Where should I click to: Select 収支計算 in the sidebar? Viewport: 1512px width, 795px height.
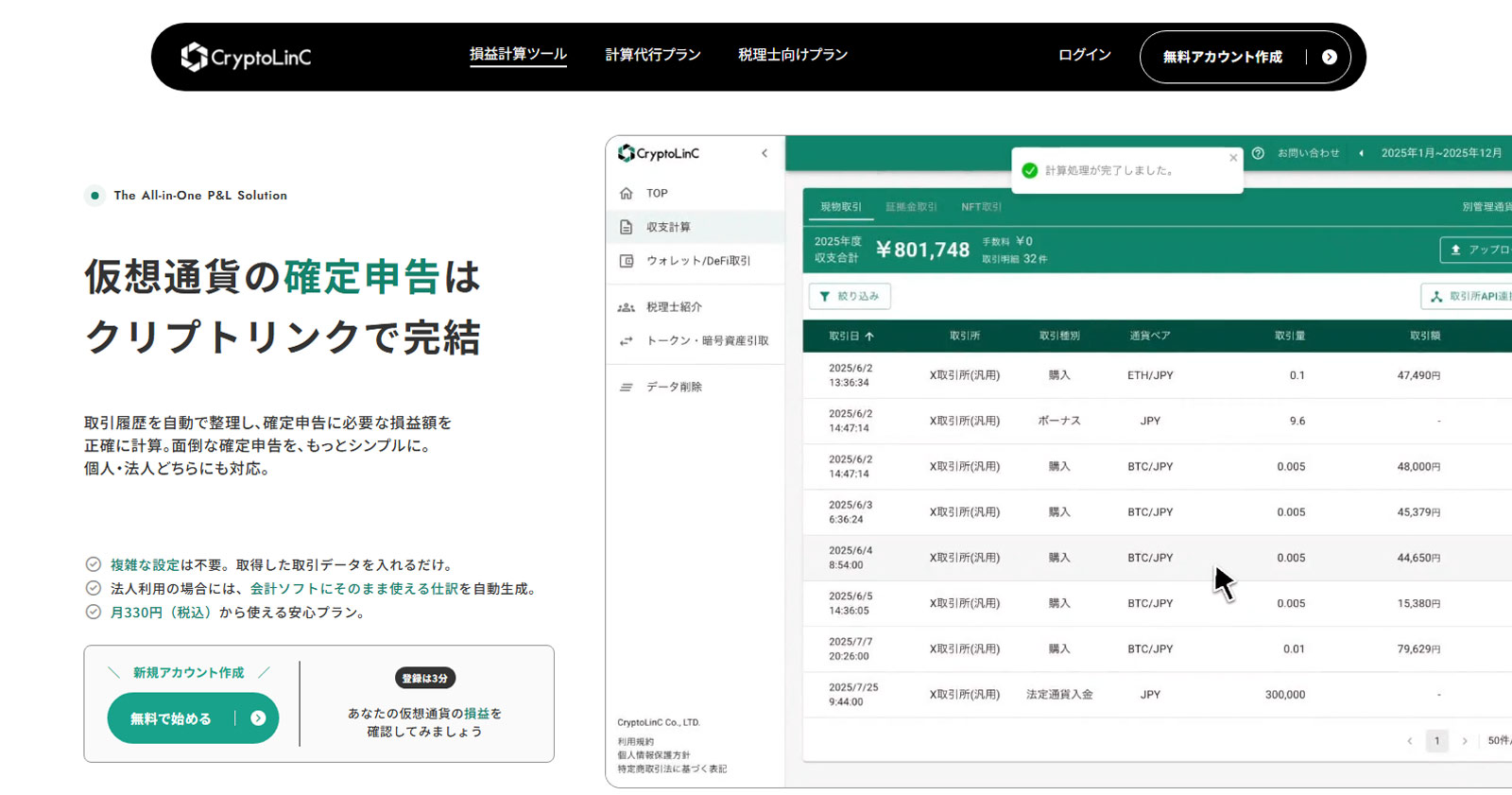point(696,227)
